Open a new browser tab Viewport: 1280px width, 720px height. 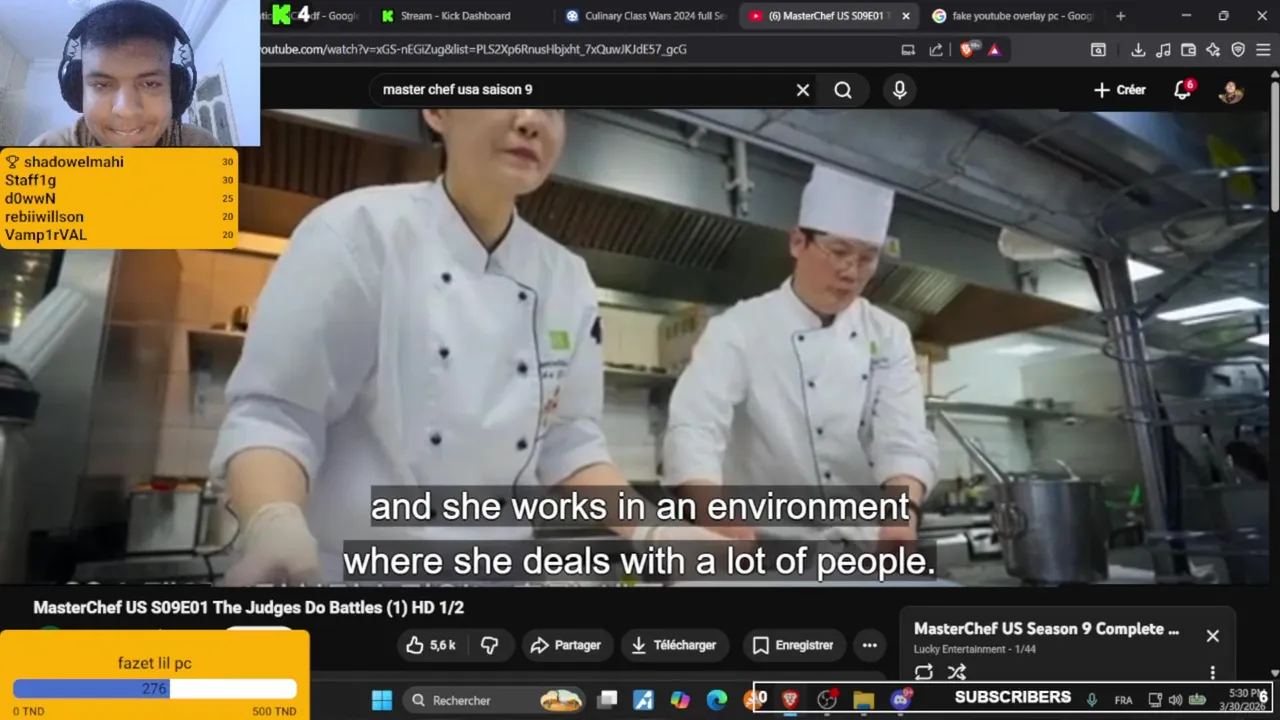[x=1120, y=16]
